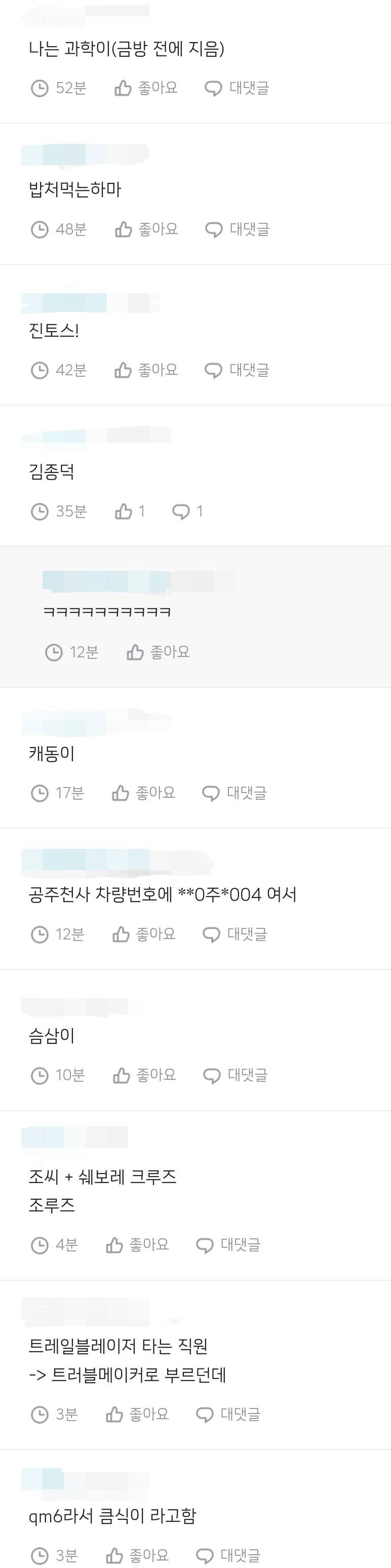Tap 좋아요 on 공주천사 차량번호 comment
The height and width of the screenshot is (1568, 391).
[x=144, y=934]
